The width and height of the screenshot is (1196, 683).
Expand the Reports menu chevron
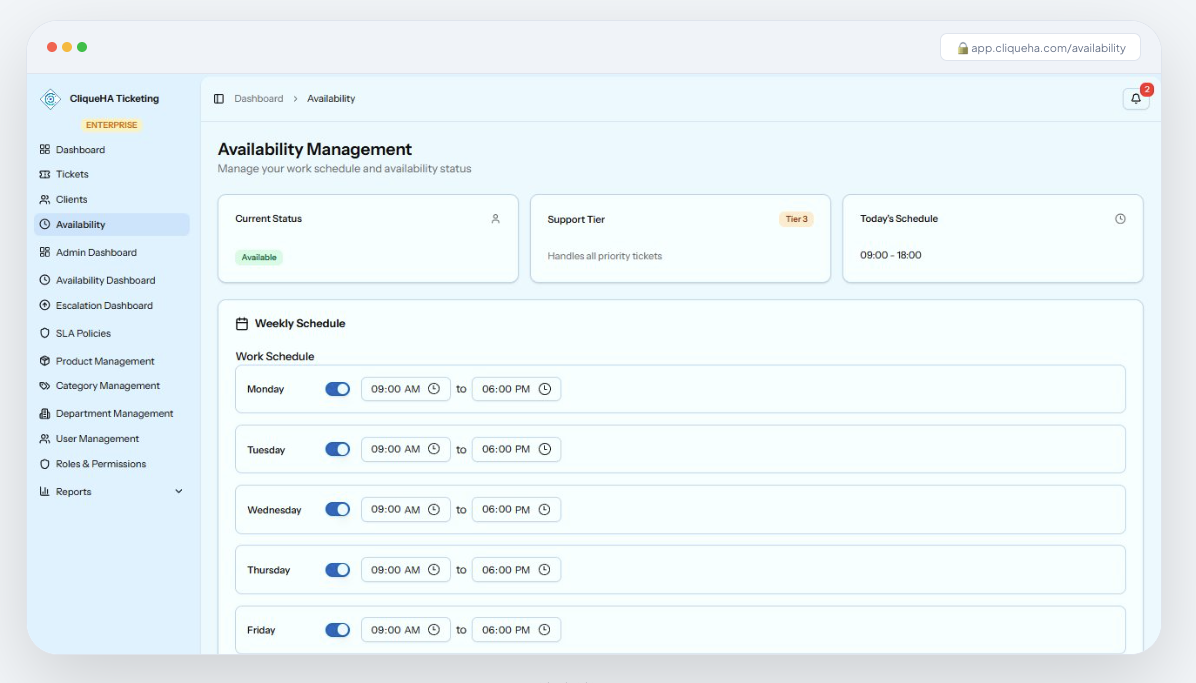click(x=179, y=491)
